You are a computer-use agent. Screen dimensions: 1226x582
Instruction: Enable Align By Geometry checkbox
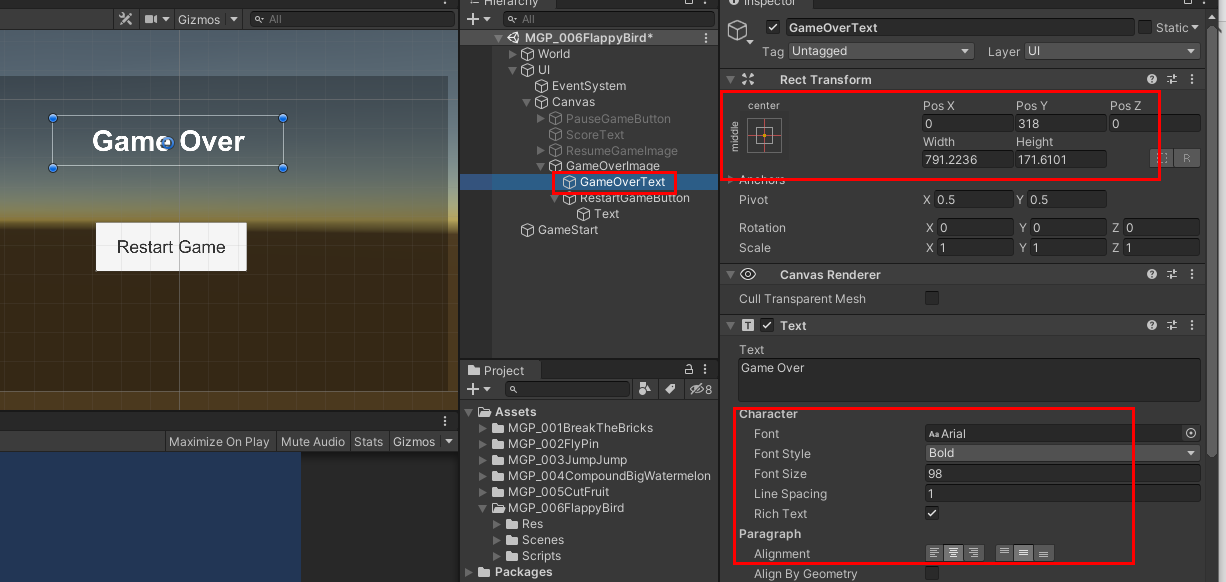[932, 573]
